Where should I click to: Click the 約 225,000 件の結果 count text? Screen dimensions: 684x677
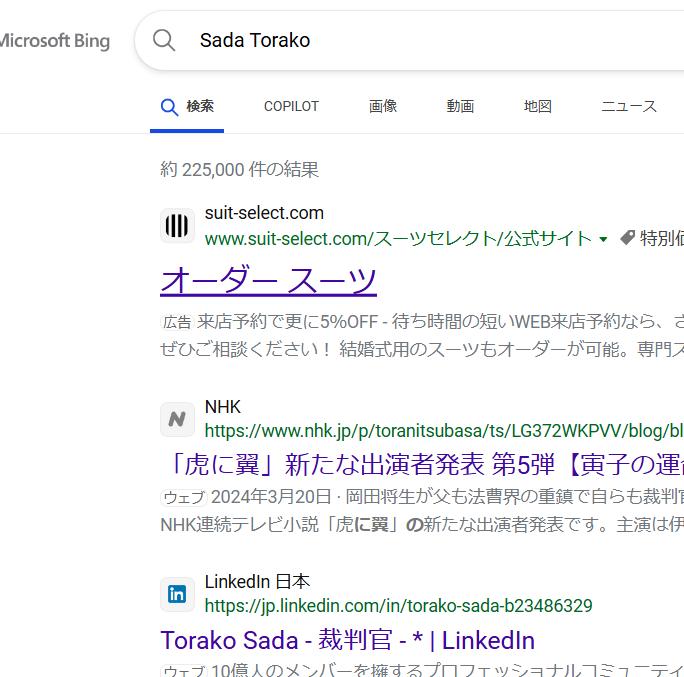click(239, 169)
